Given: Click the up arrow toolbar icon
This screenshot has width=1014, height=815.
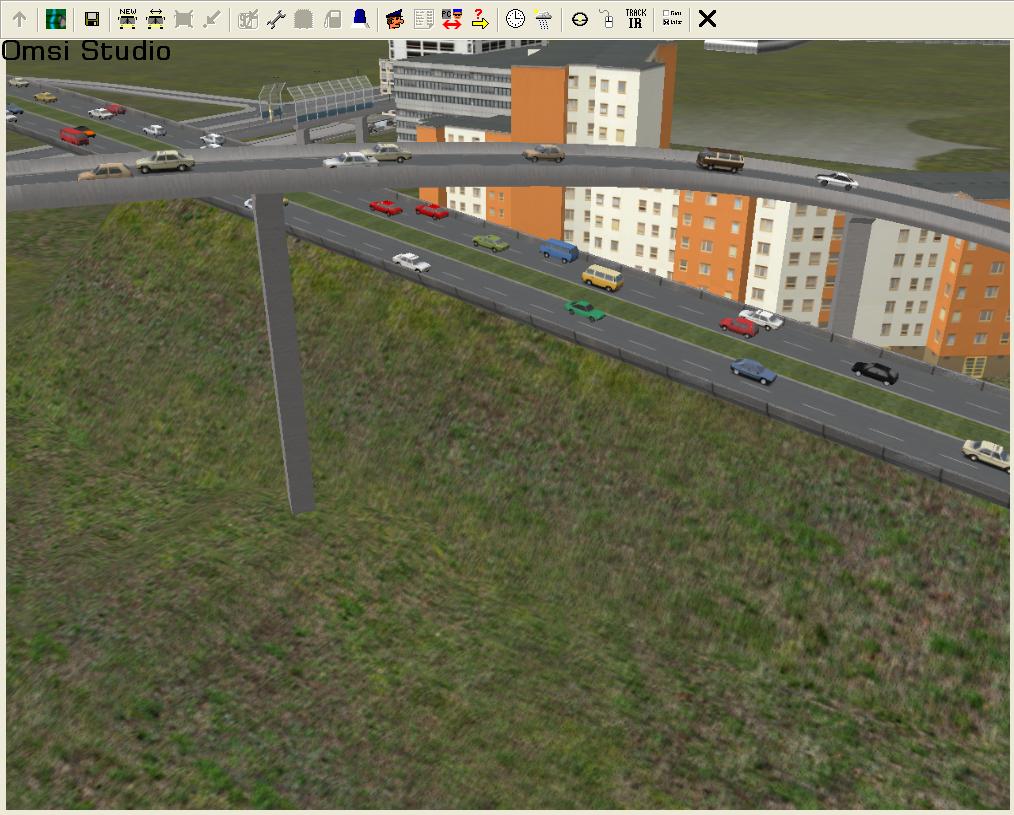Looking at the screenshot, I should click(19, 19).
